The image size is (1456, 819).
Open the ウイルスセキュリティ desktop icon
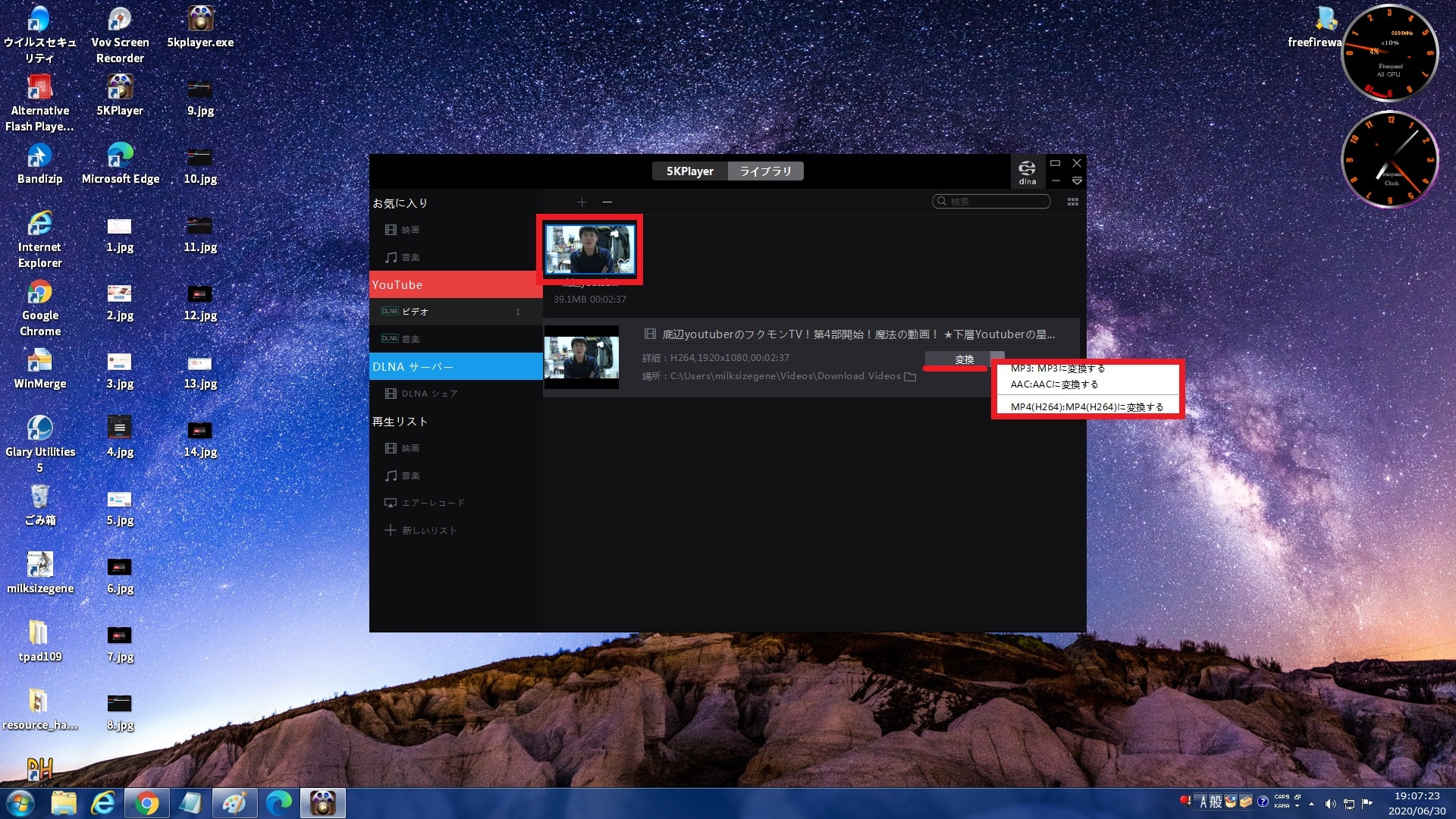(x=39, y=35)
